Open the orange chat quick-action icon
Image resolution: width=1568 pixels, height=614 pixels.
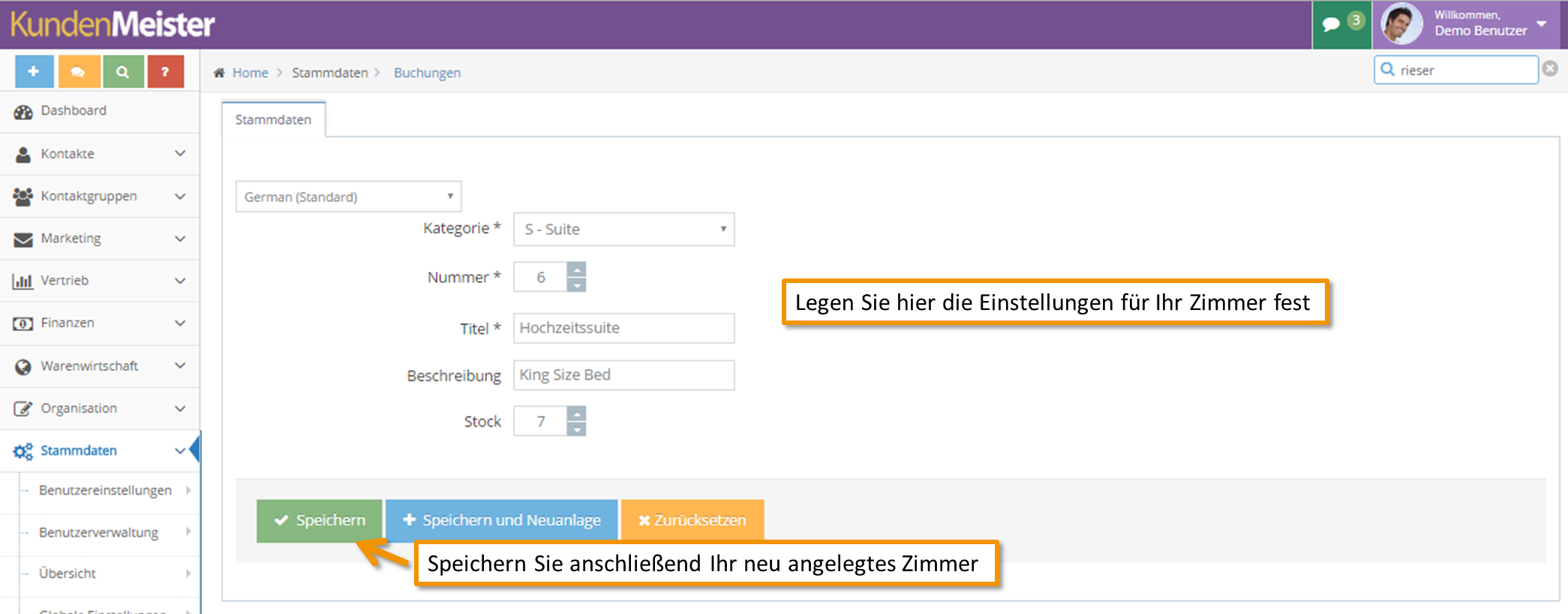pos(78,72)
